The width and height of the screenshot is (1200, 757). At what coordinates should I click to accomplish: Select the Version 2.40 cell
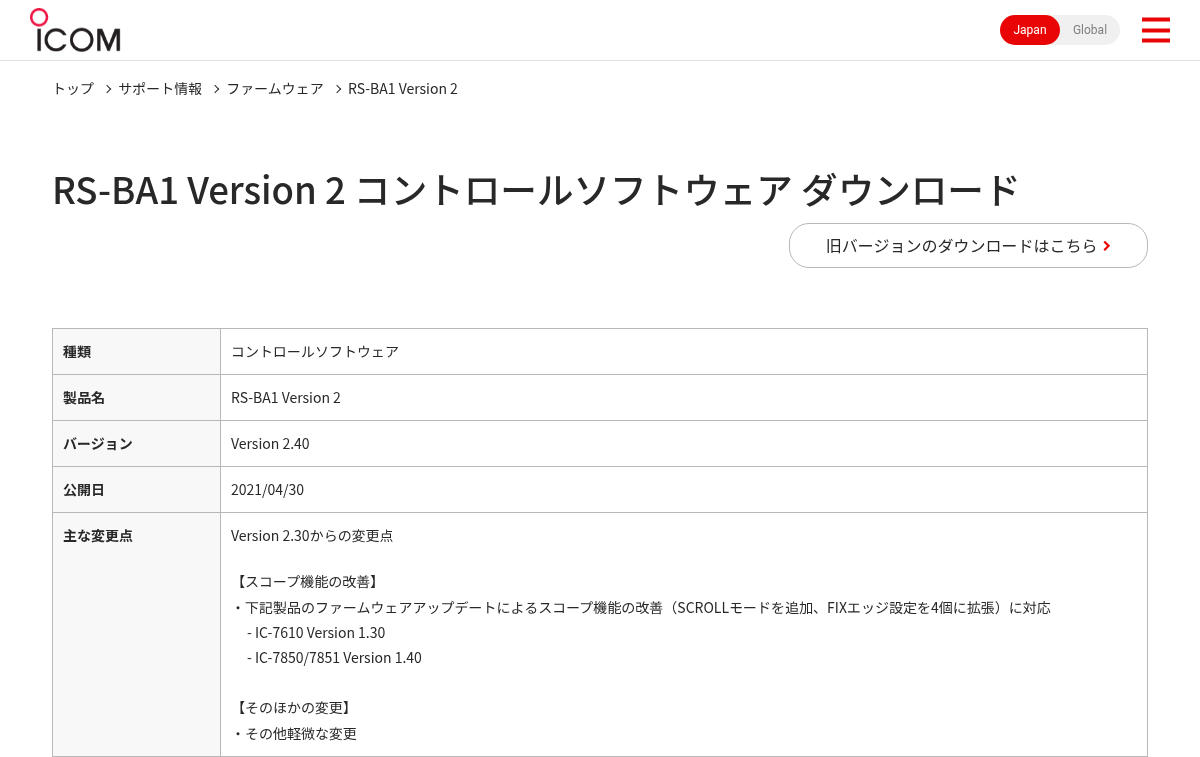click(x=683, y=444)
